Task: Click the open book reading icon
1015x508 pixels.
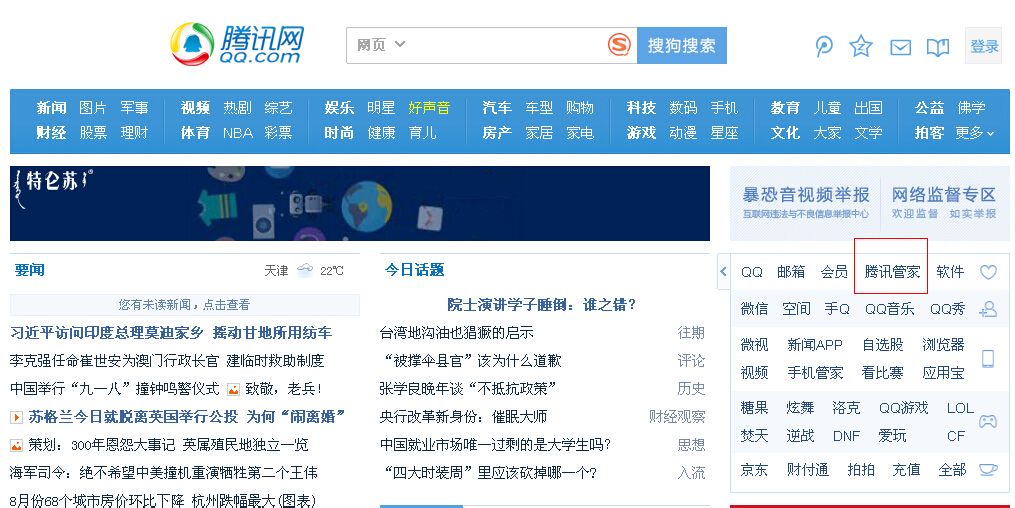Action: click(938, 47)
